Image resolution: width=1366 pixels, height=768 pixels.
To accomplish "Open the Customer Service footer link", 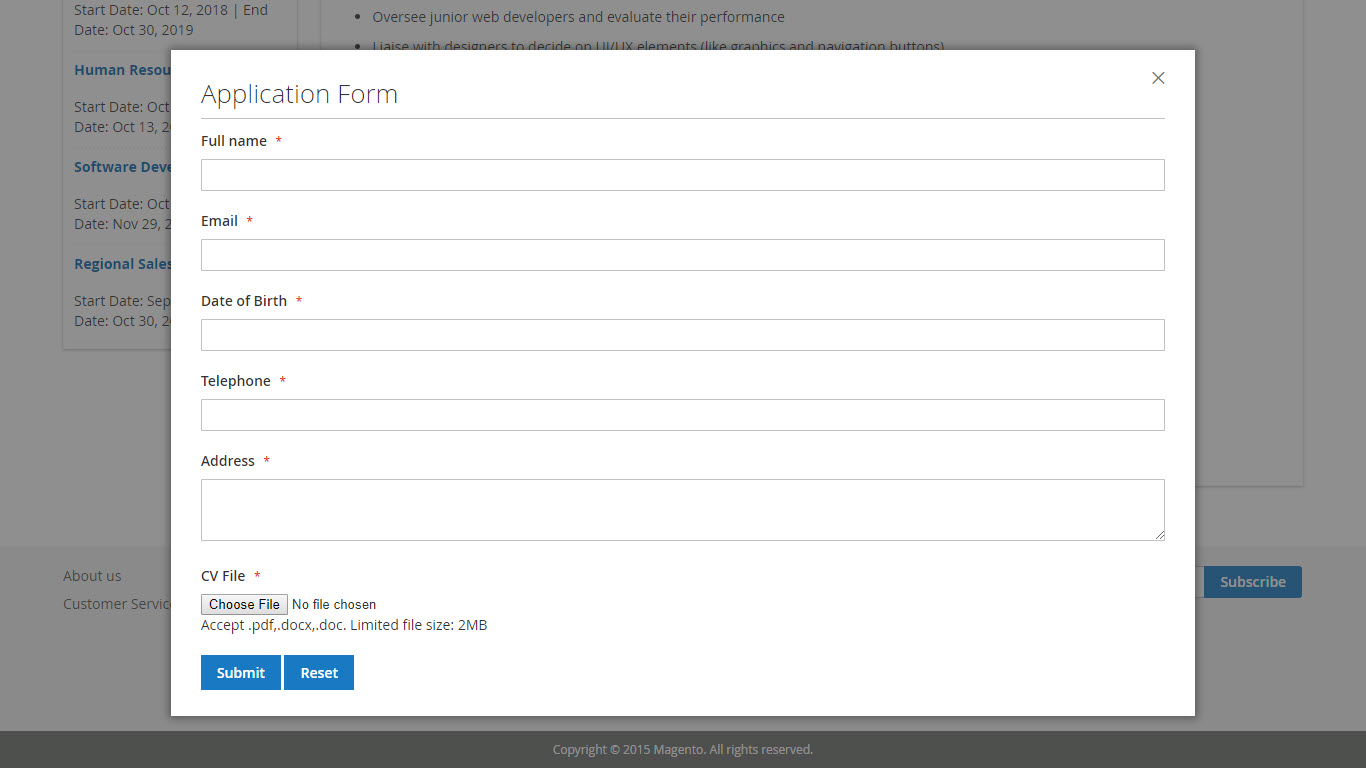I will [117, 604].
